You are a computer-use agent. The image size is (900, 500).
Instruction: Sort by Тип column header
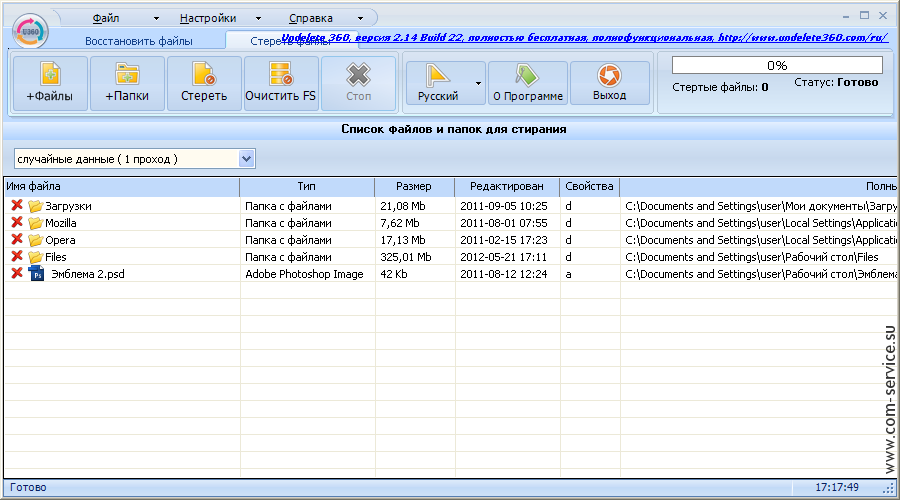click(x=307, y=187)
